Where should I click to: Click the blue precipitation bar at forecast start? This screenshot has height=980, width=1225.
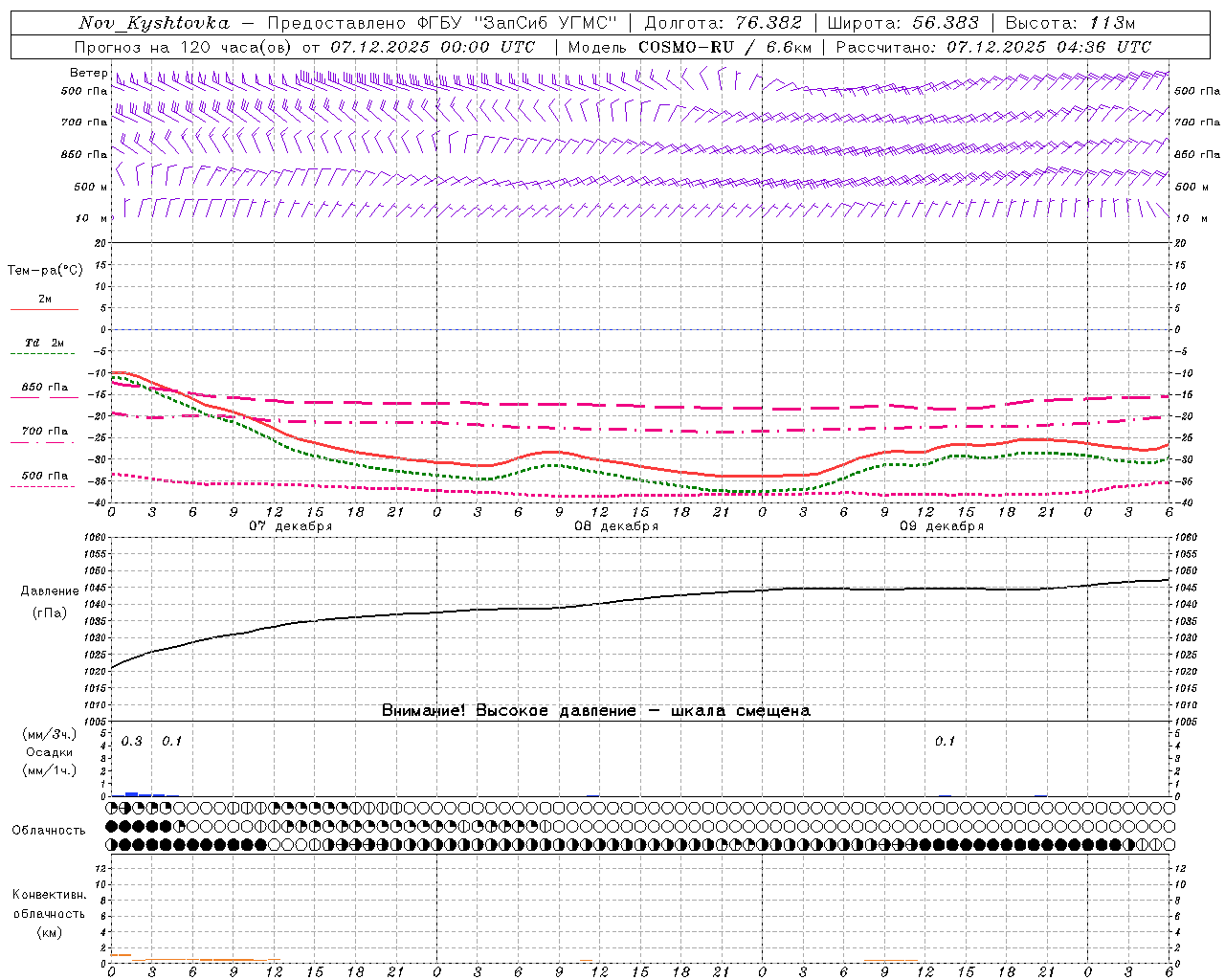coord(132,794)
